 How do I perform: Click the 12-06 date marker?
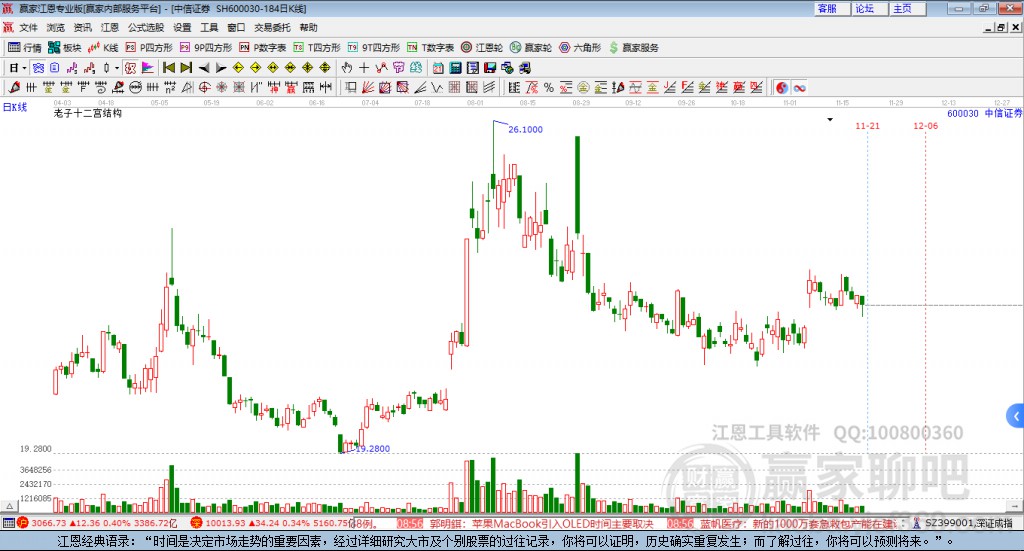click(x=925, y=126)
